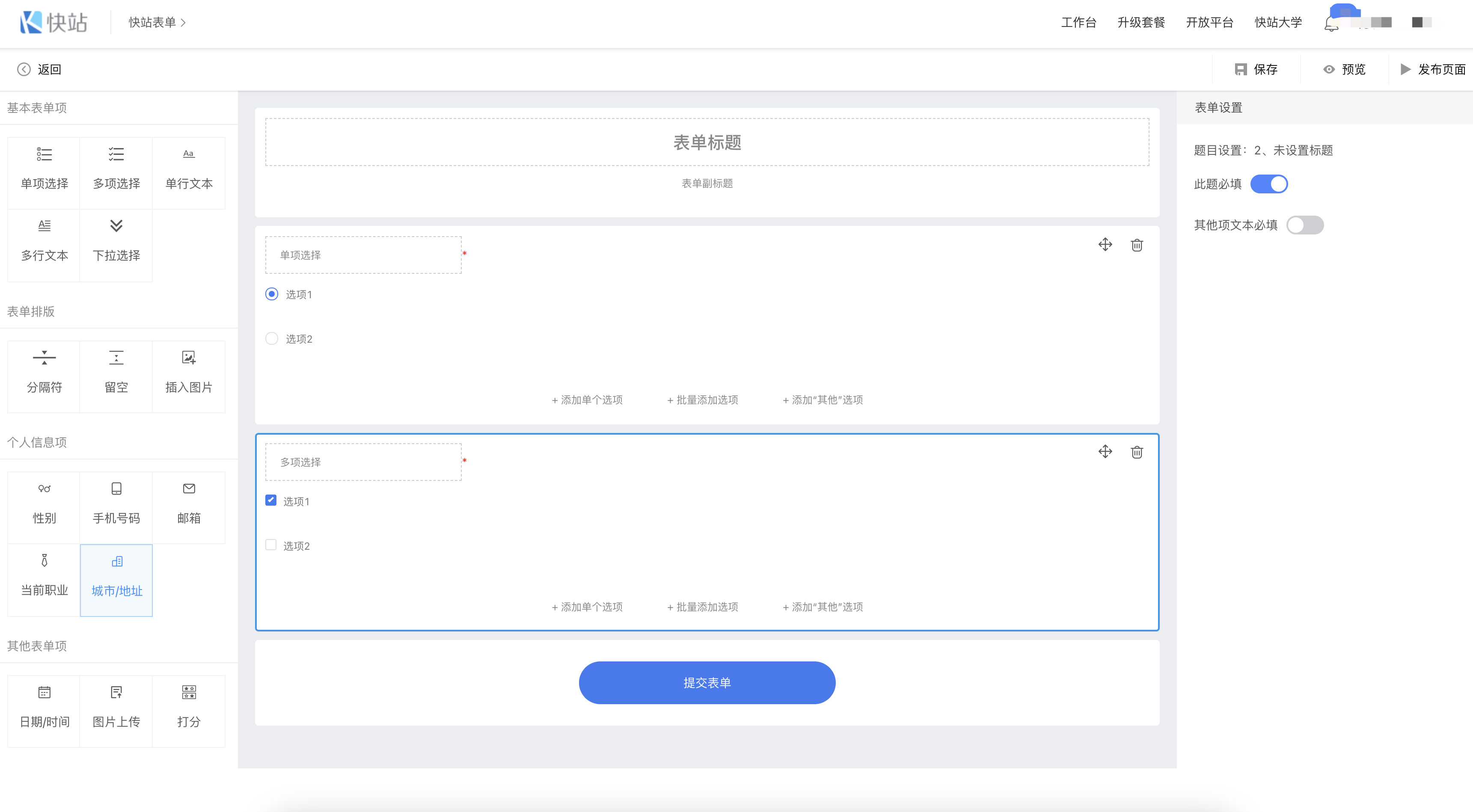Insert a 多行文本 field
This screenshot has height=812, width=1473.
click(44, 245)
